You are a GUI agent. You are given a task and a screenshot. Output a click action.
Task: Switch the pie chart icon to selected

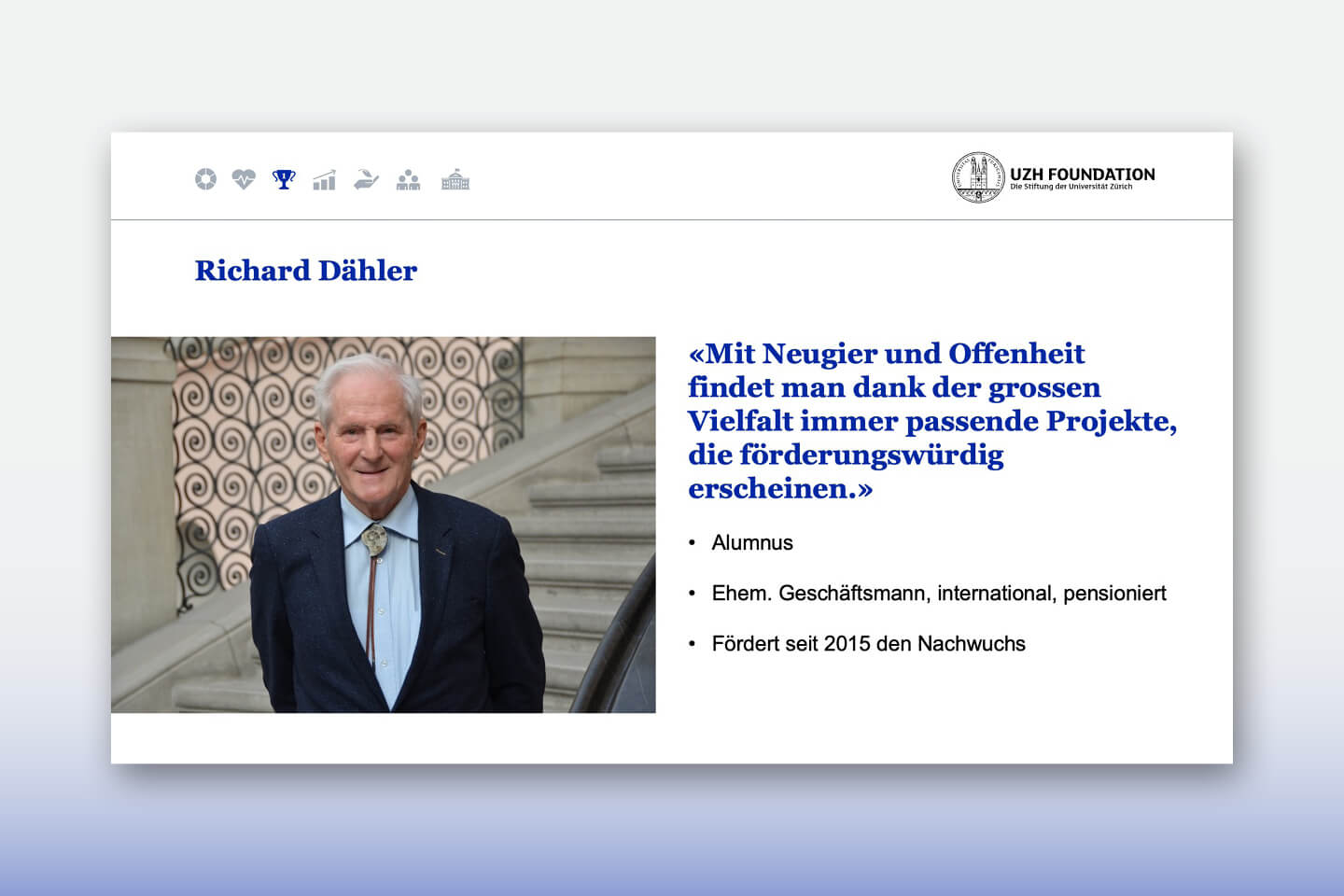205,179
